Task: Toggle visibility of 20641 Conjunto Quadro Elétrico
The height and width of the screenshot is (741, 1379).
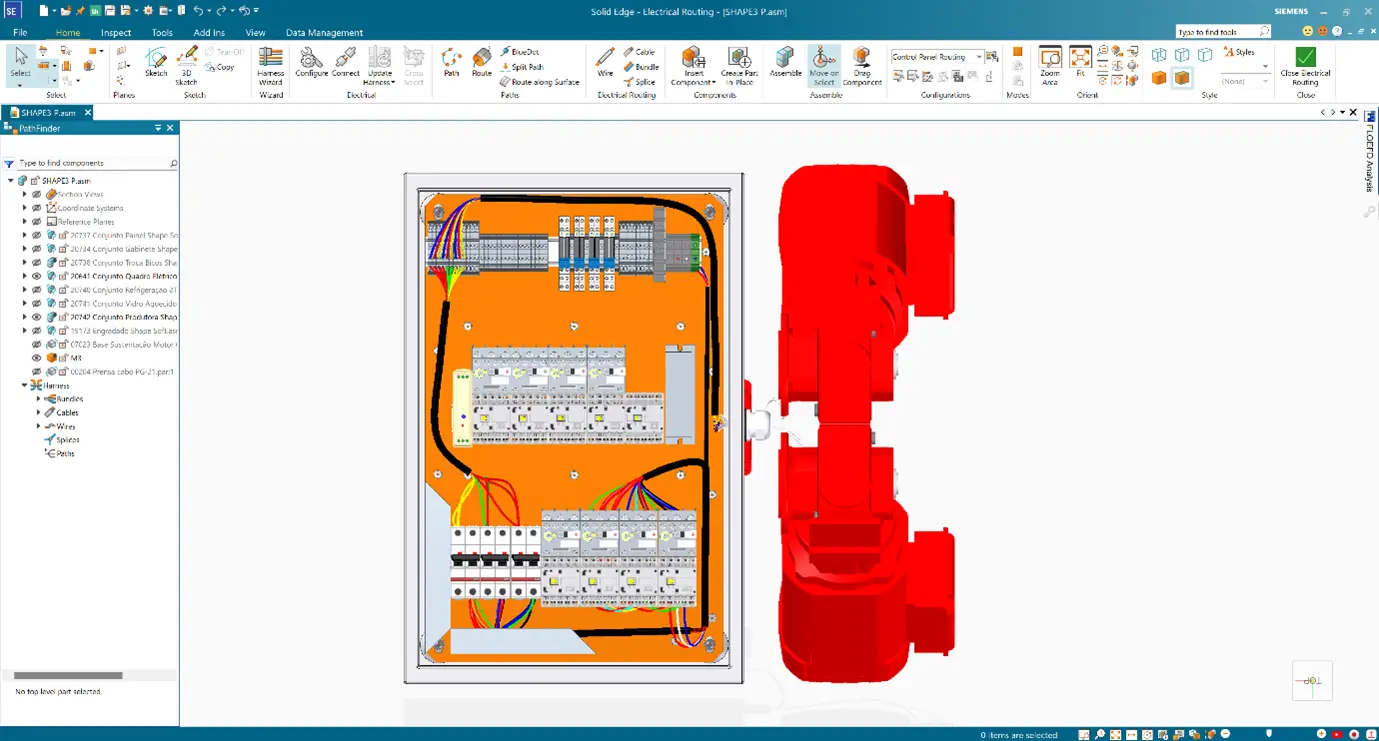Action: [36, 276]
